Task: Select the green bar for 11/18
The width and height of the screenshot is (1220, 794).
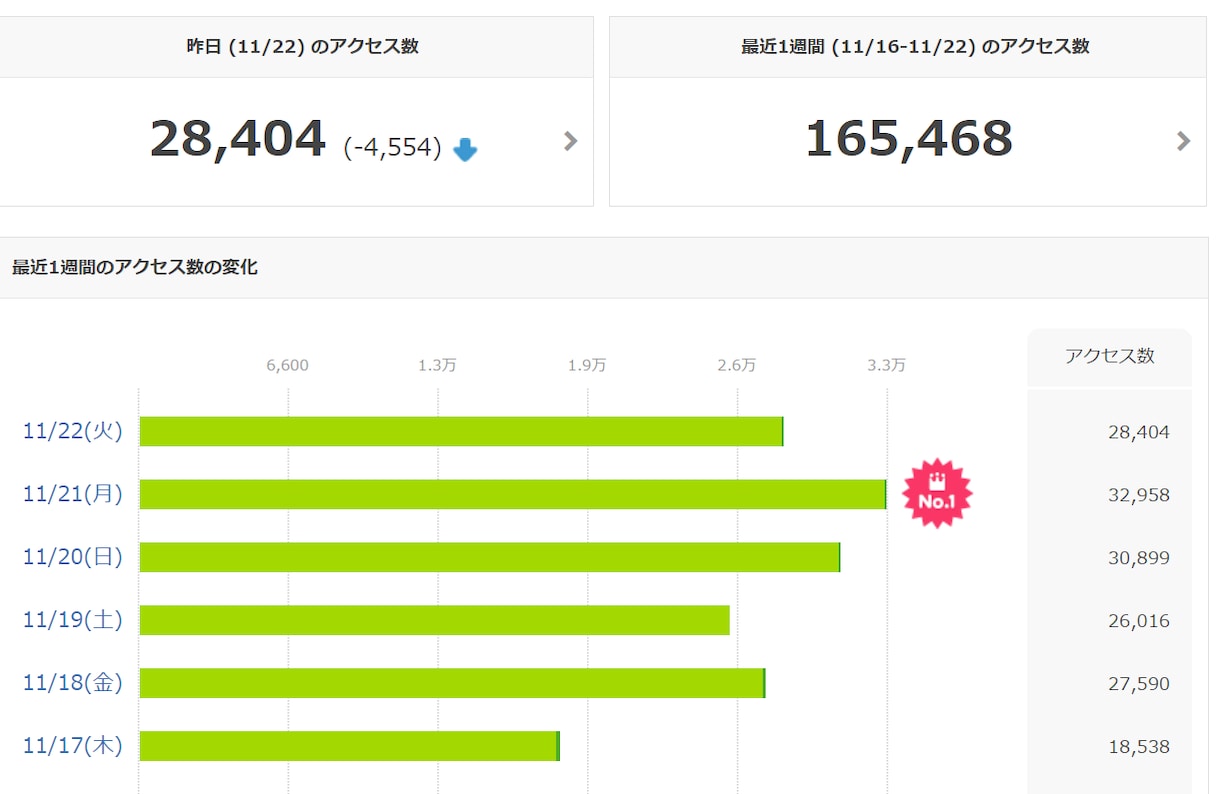Action: point(452,683)
